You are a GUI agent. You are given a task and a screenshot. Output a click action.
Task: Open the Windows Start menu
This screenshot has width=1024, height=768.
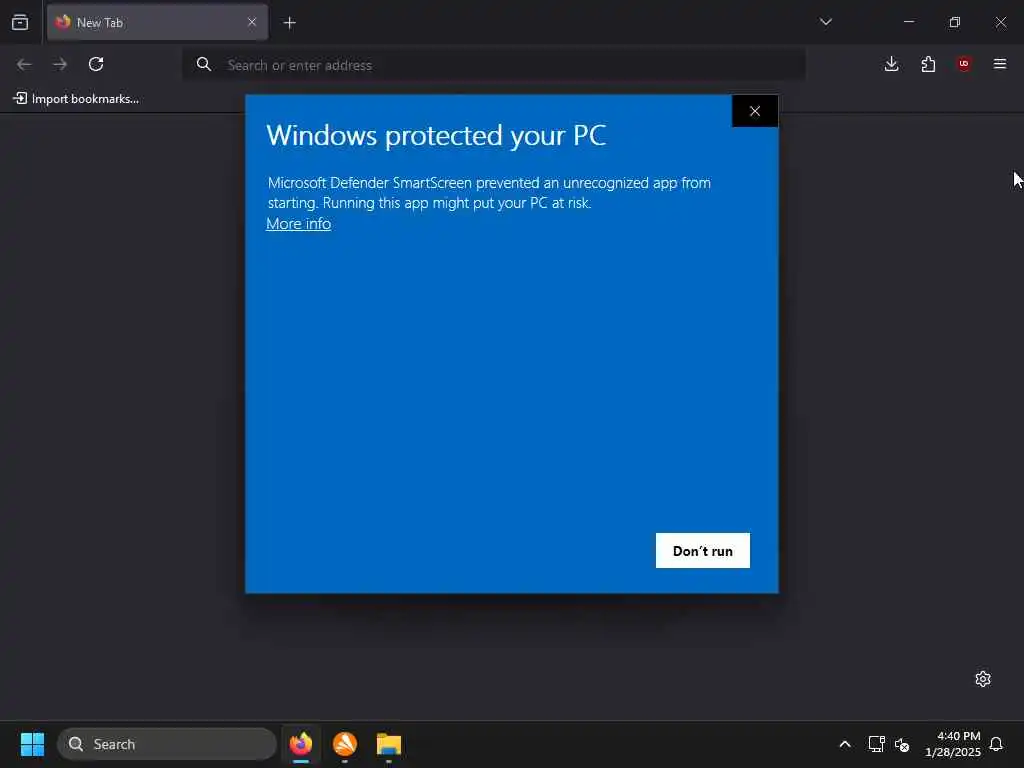click(x=32, y=744)
